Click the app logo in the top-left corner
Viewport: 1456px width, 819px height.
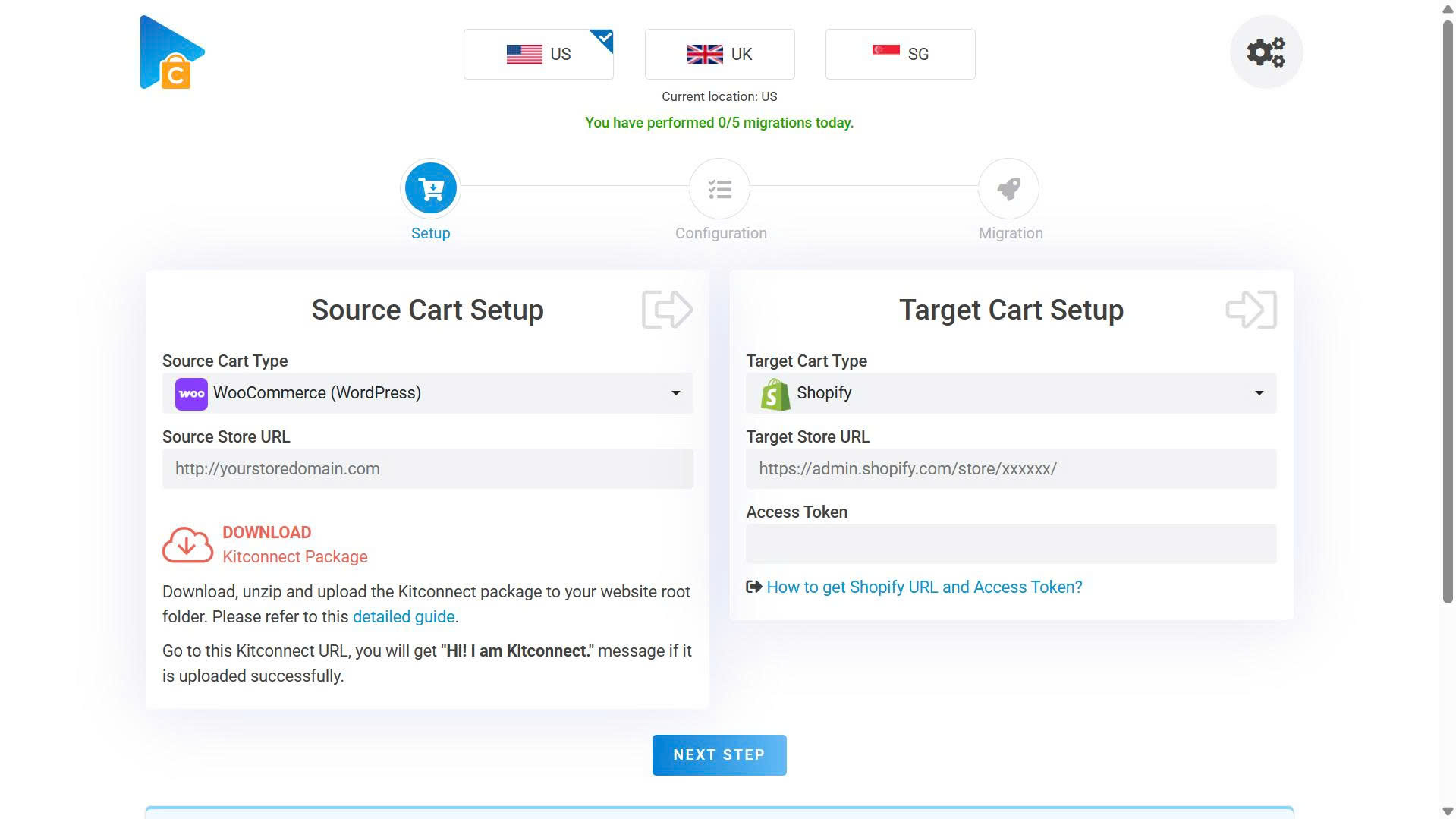tap(171, 52)
